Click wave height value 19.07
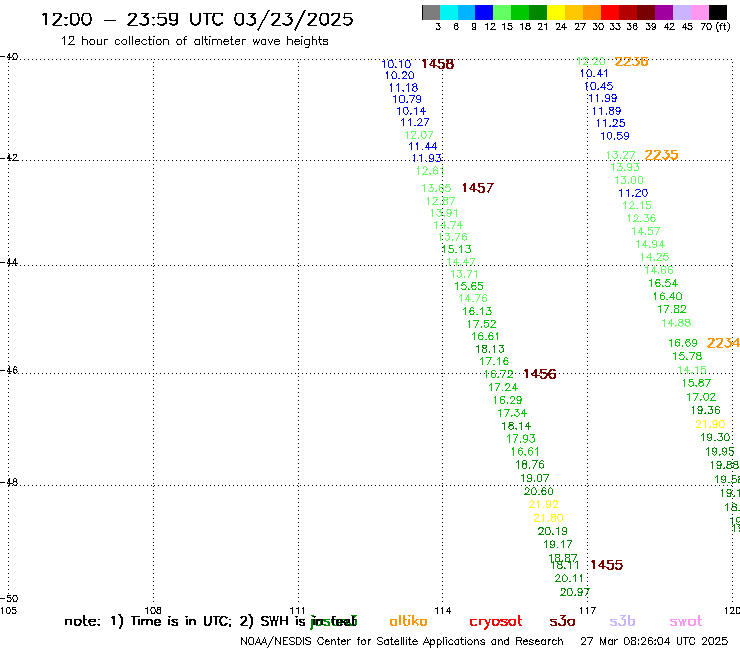This screenshot has height=650, width=740. pos(535,478)
